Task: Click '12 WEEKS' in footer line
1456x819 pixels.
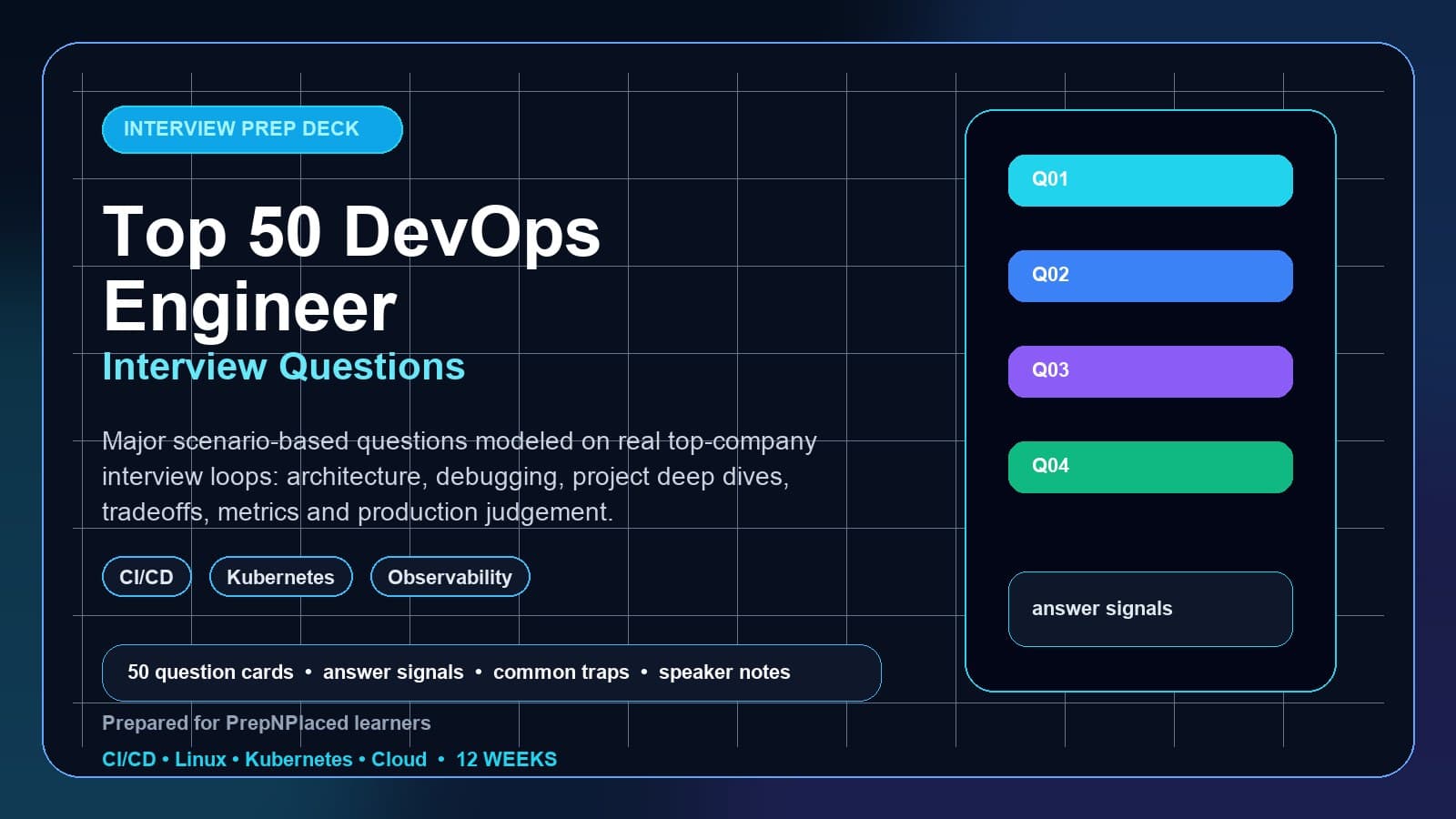Action: [506, 759]
